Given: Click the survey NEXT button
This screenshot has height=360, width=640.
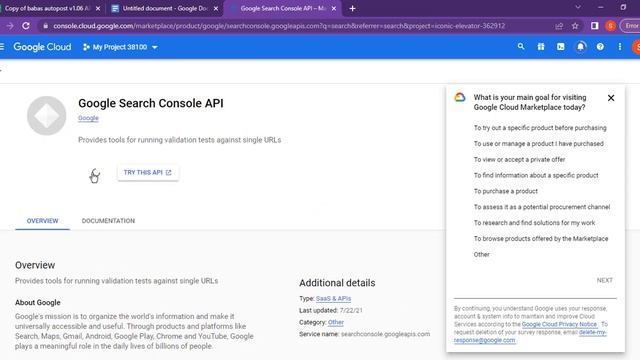Looking at the screenshot, I should [604, 280].
